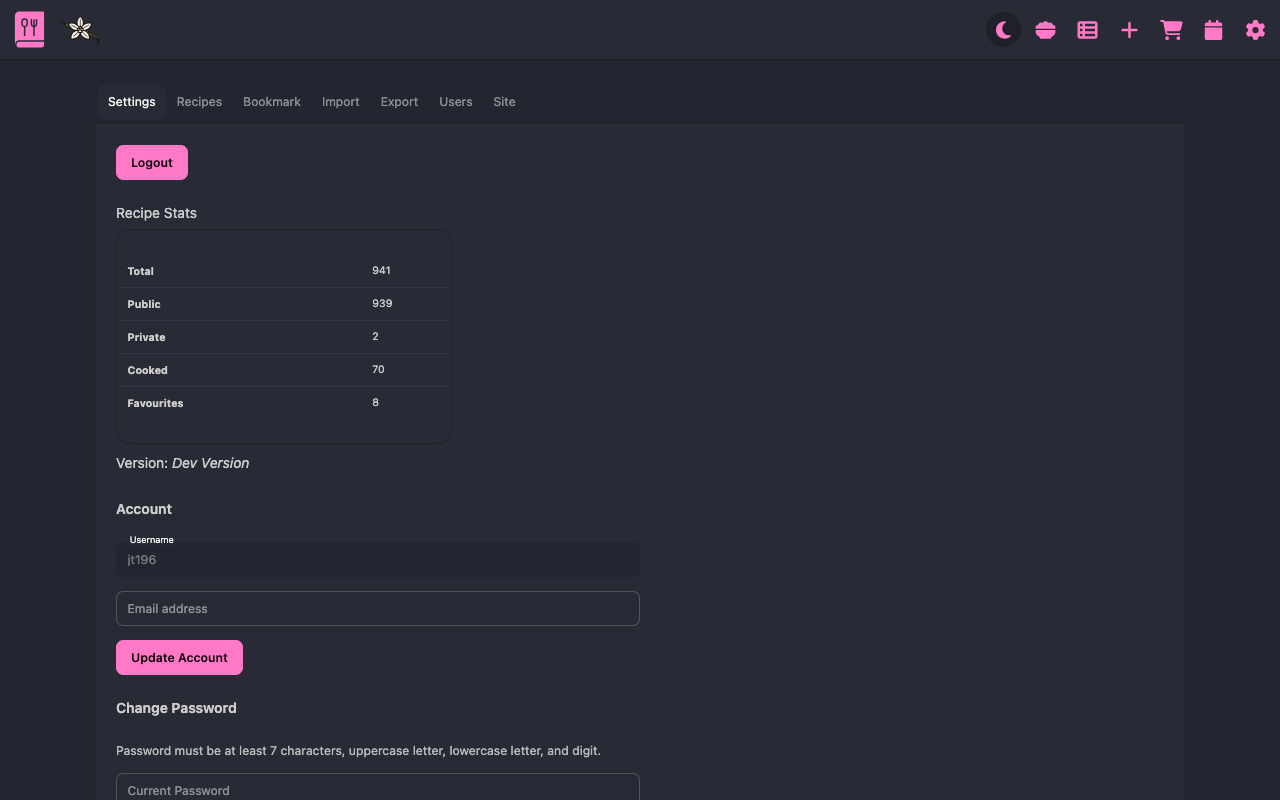This screenshot has width=1280, height=800.
Task: Click the vanilla flower logo
Action: tap(80, 29)
